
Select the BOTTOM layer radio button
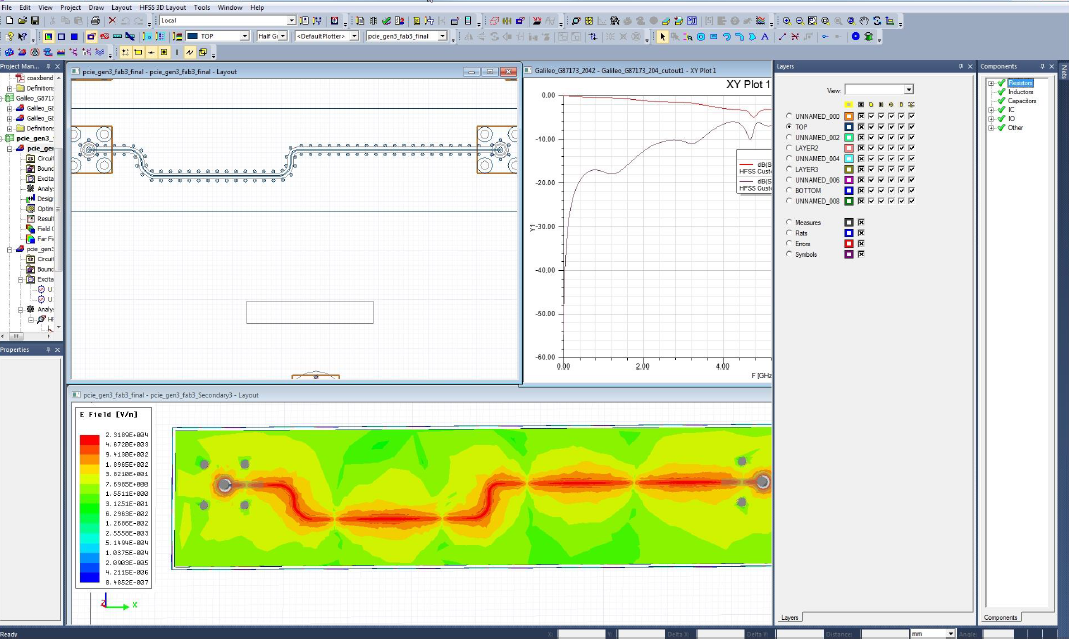click(790, 191)
